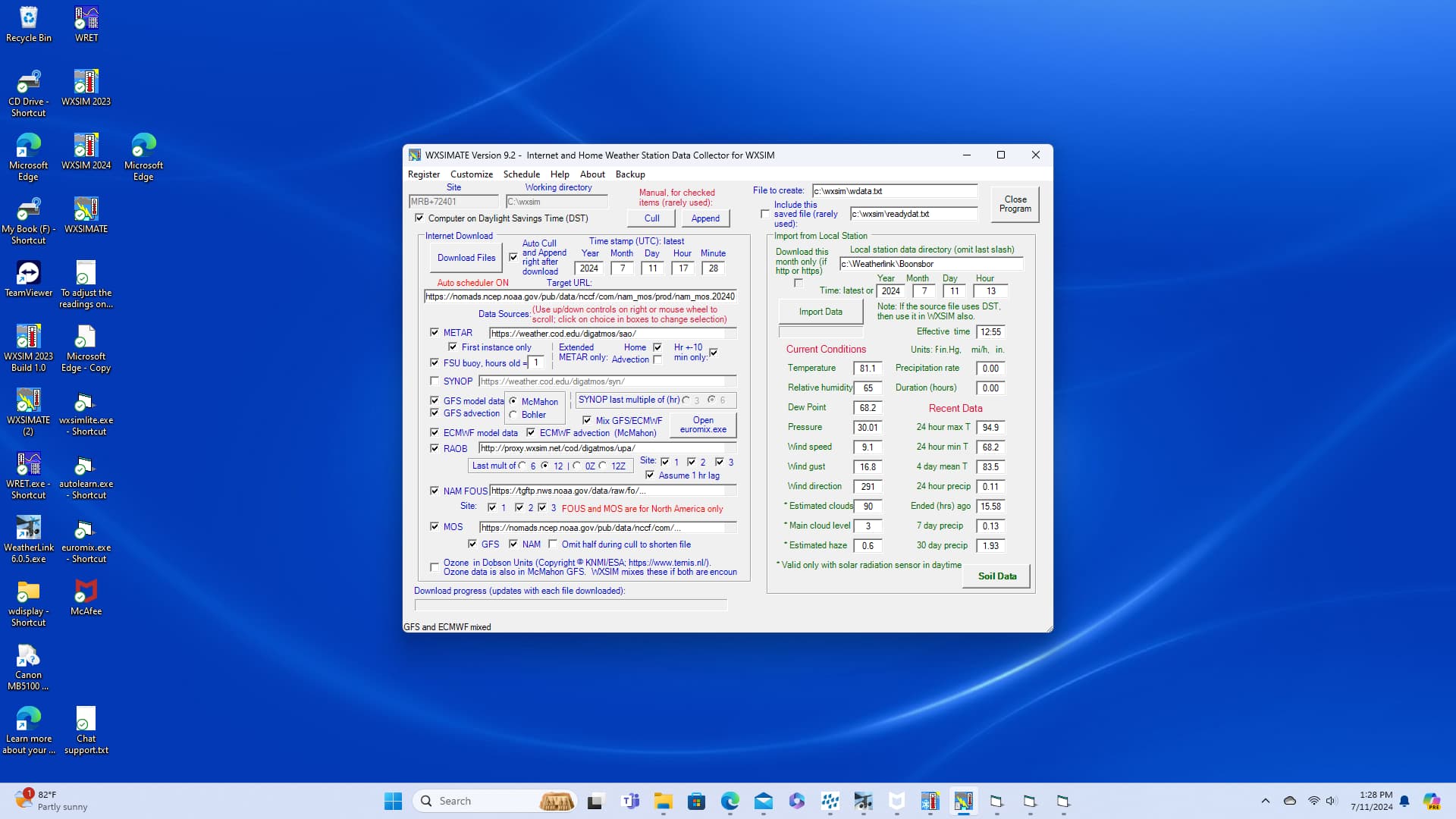Open the WXSIM 2023 desktop icon
Screen dimensions: 1456x819
click(86, 87)
